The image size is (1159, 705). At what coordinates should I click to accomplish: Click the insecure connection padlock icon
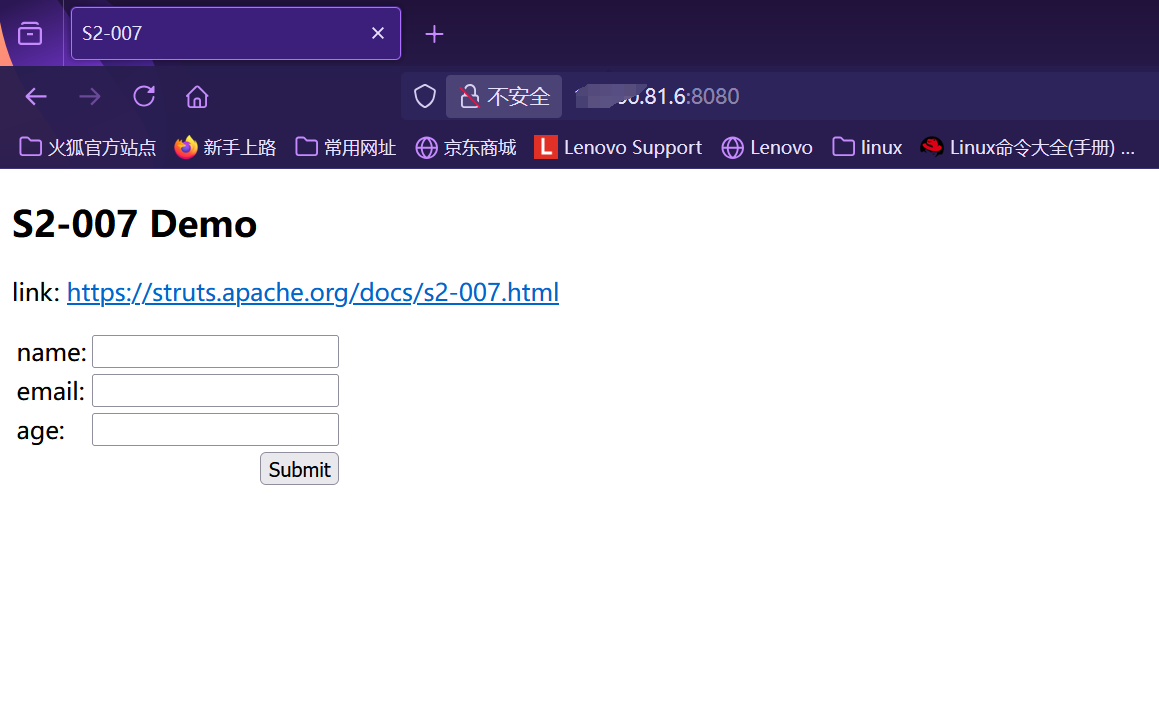point(469,96)
